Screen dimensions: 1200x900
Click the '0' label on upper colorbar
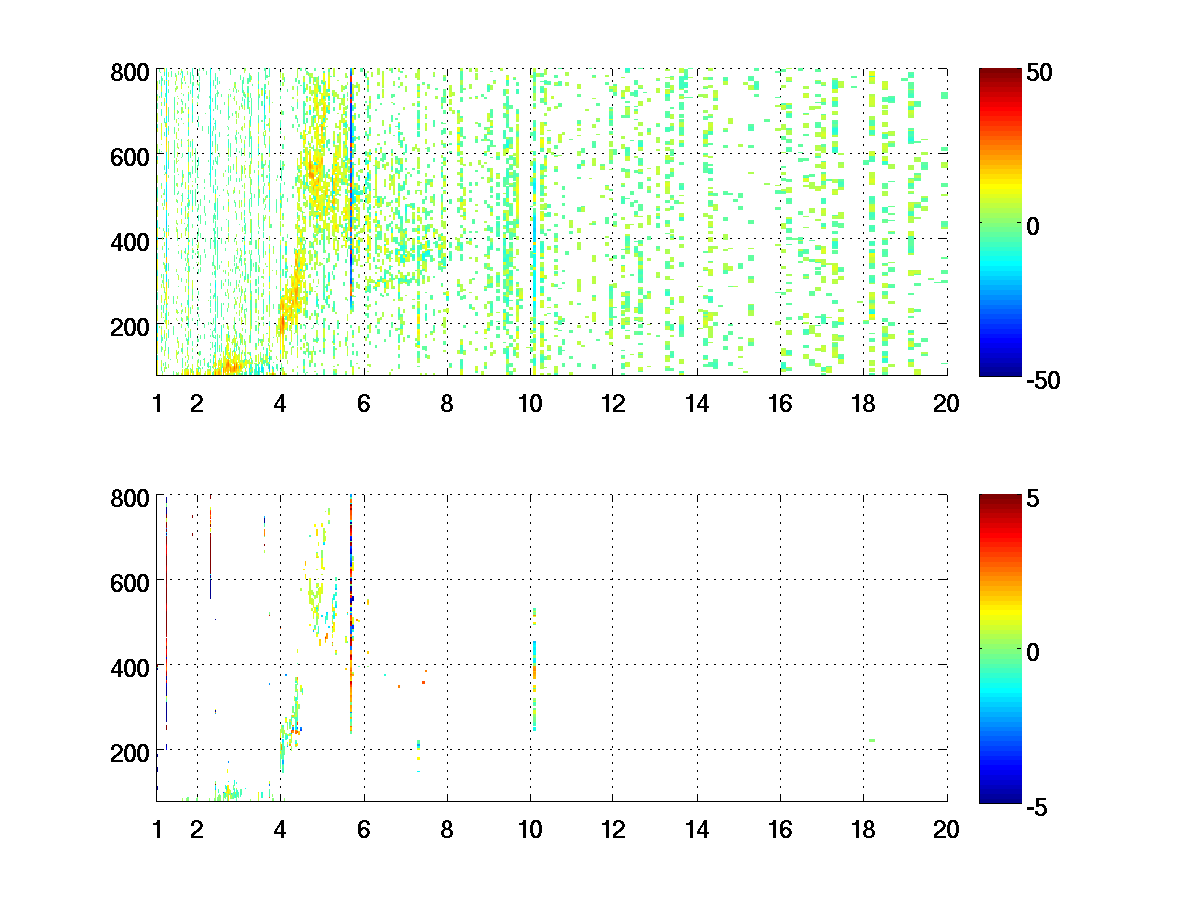click(1032, 226)
